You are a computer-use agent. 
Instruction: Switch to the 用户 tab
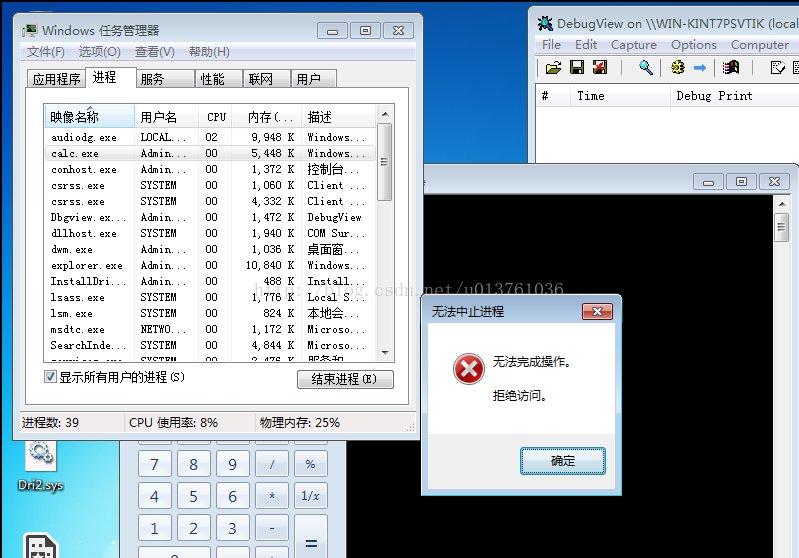(x=313, y=79)
